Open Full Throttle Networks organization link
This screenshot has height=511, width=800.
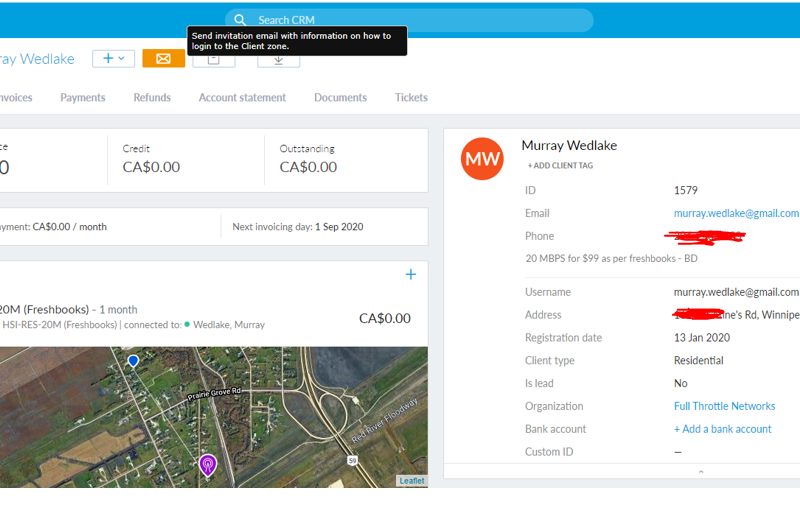[724, 406]
